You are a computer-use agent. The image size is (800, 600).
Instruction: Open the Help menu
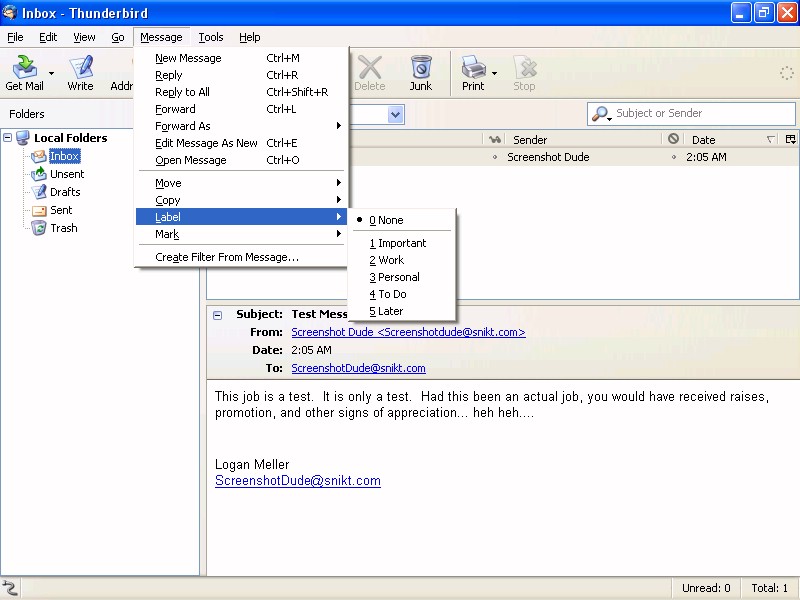(249, 37)
